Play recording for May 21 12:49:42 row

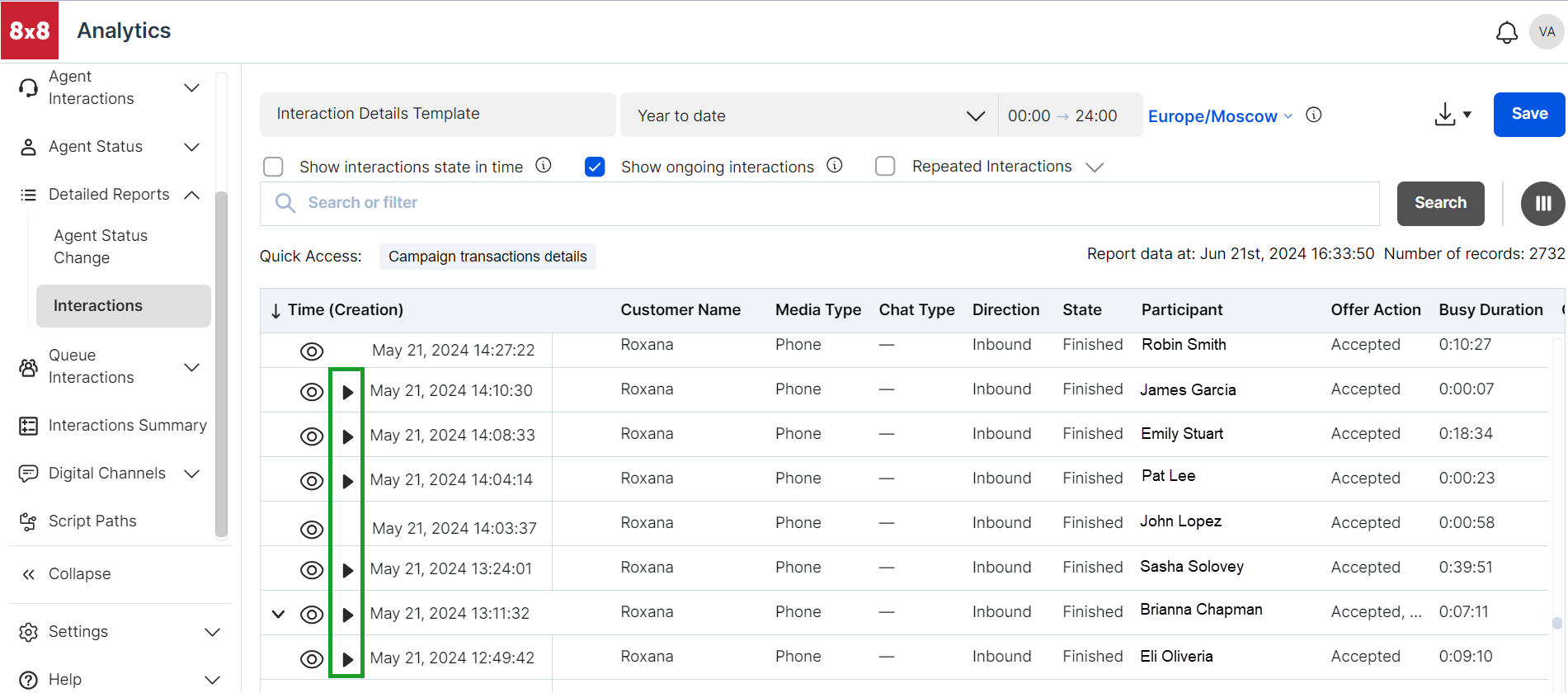tap(347, 659)
